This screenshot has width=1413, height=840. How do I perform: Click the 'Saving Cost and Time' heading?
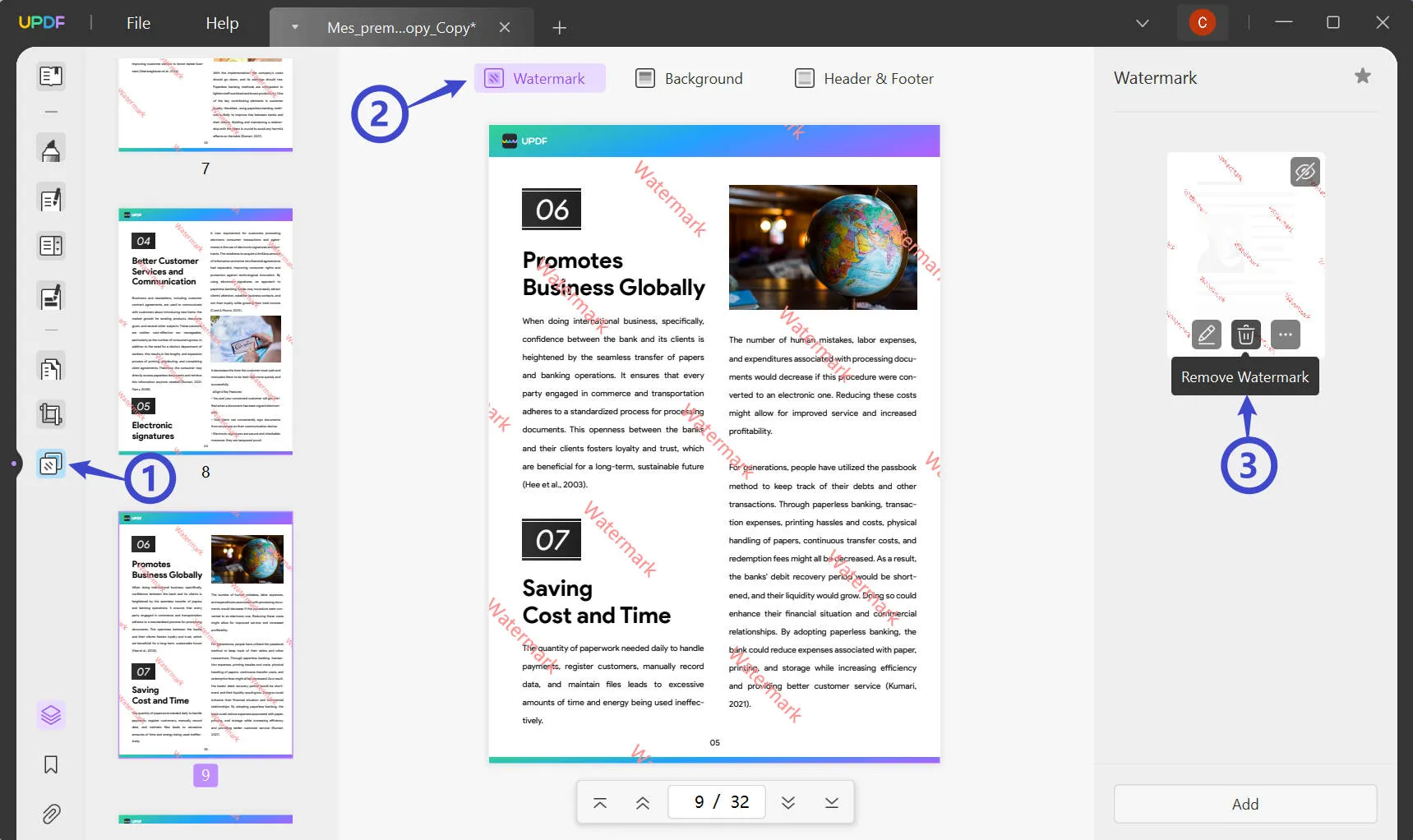click(597, 602)
